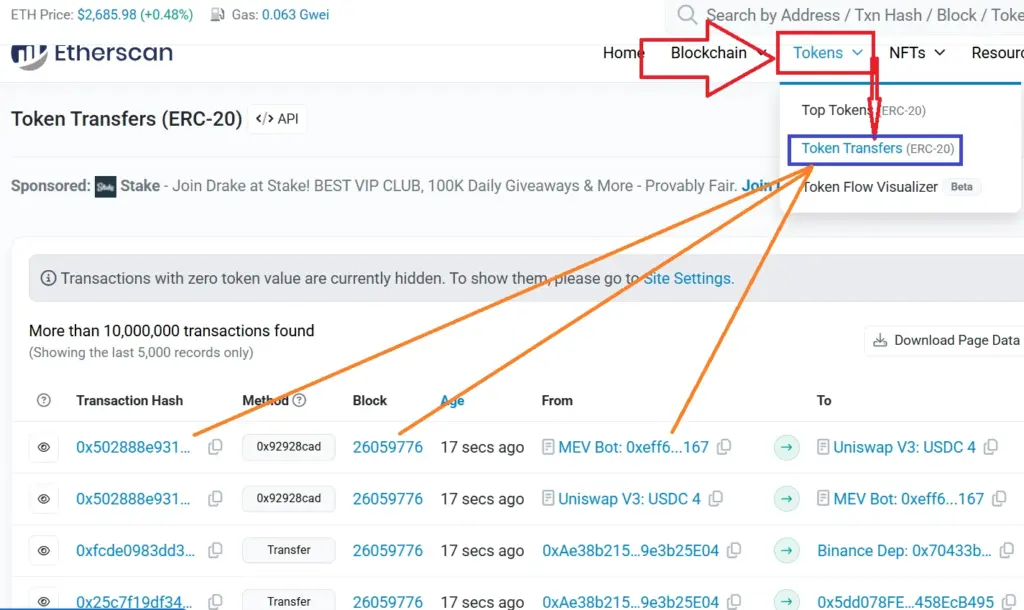Click the ETH Price $2,685.98 value
The height and width of the screenshot is (610, 1024).
108,14
